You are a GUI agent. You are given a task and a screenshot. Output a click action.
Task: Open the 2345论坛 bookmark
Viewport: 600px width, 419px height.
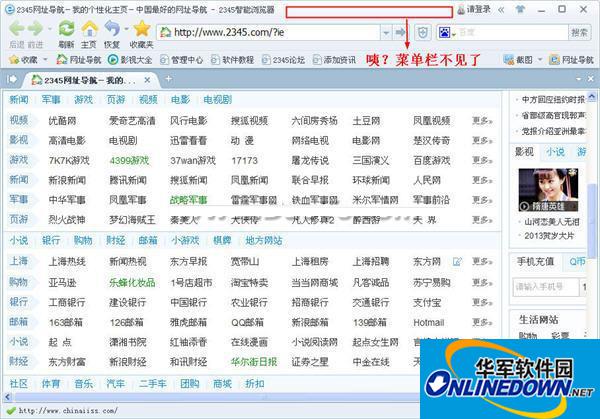(x=284, y=60)
